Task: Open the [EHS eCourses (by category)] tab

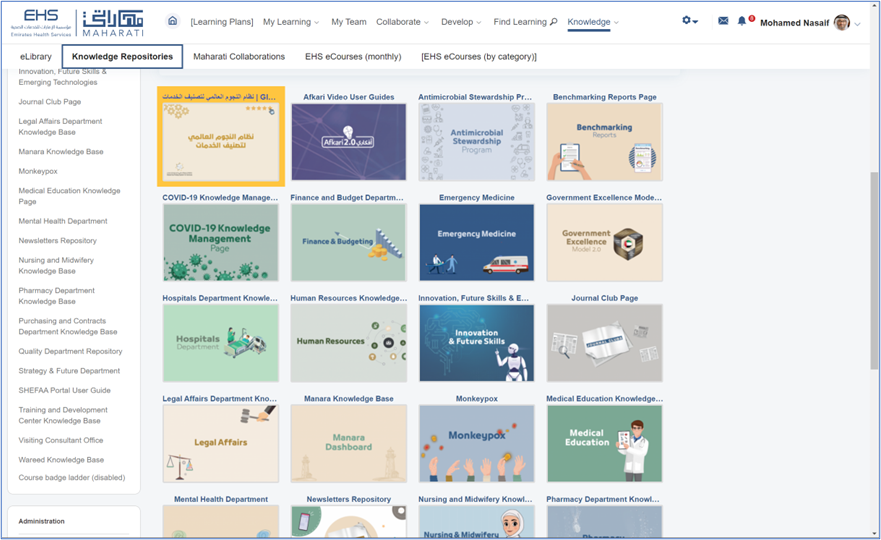Action: click(x=479, y=56)
